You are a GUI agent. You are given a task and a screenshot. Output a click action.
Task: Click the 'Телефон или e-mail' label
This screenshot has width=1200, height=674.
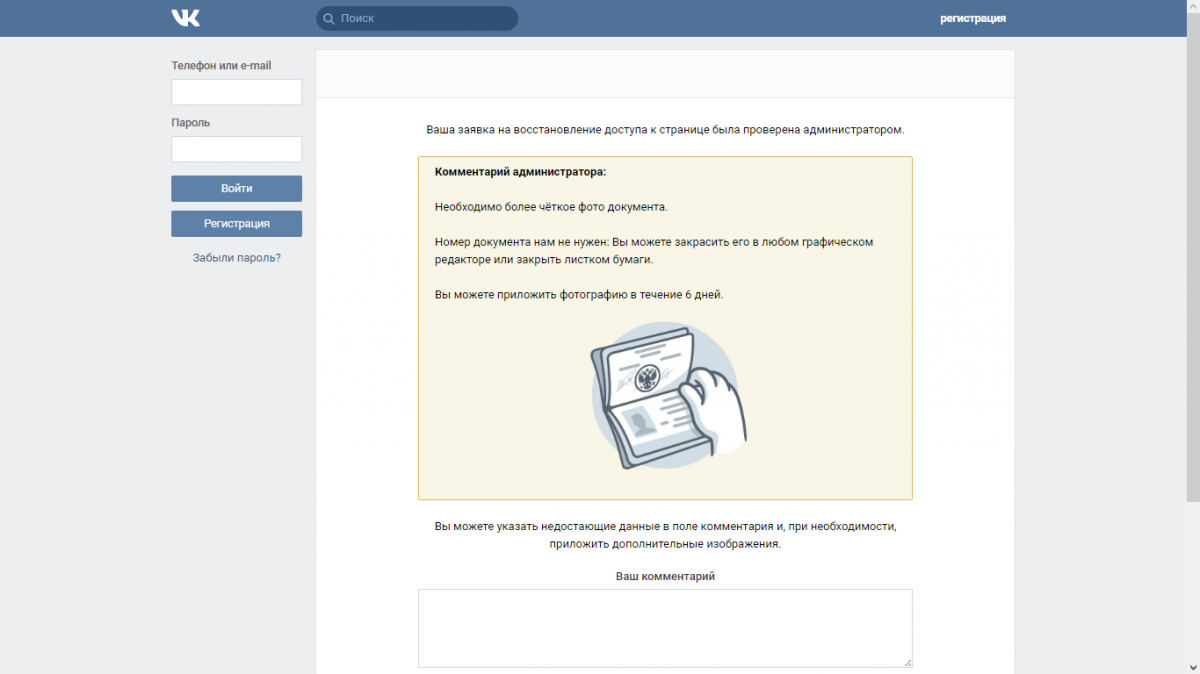[x=221, y=66]
